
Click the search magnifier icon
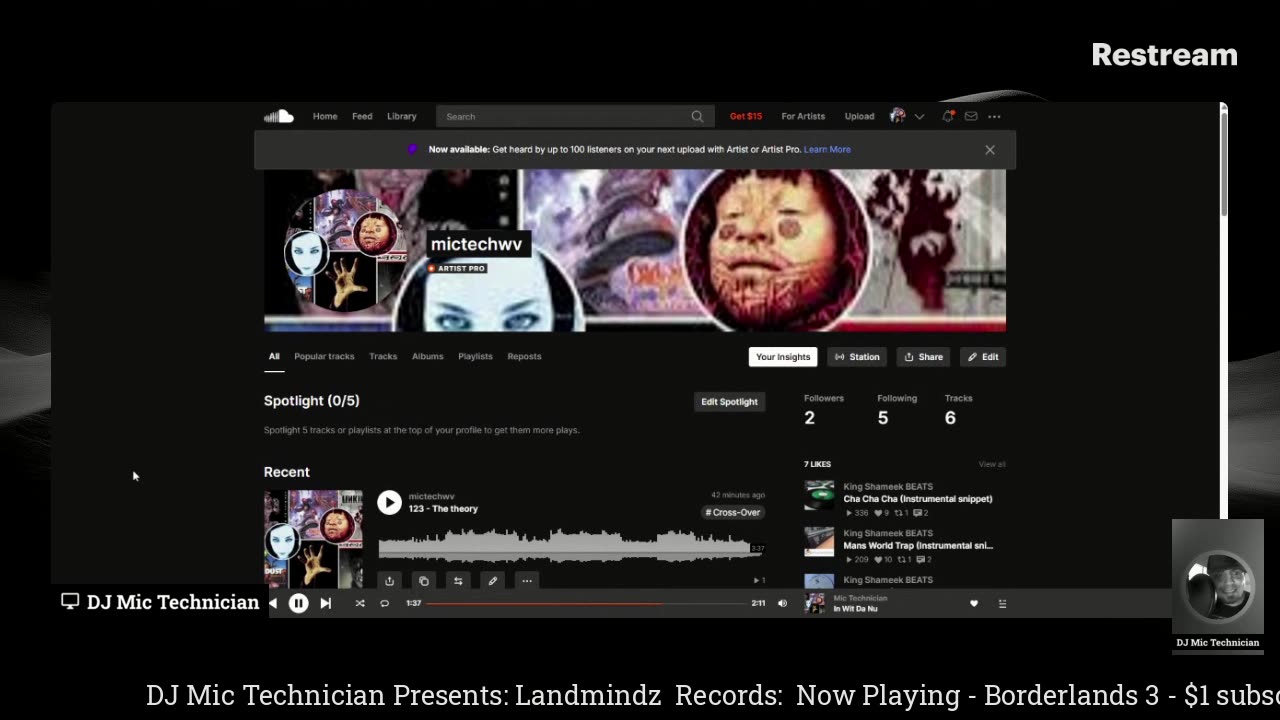(697, 117)
